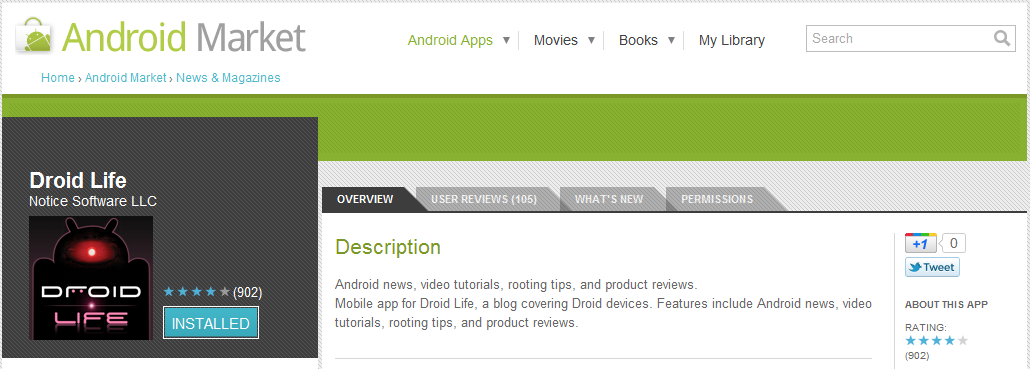1030x369 pixels.
Task: Expand the Books dropdown arrow
Action: tap(671, 40)
